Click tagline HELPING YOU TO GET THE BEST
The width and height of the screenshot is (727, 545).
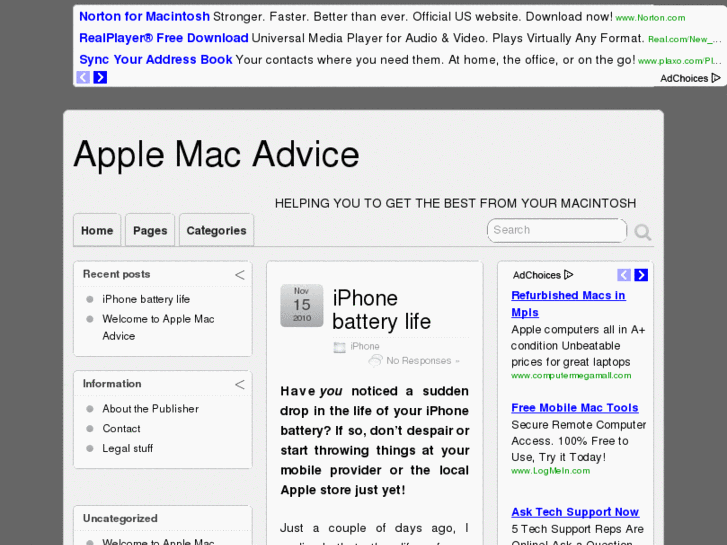(455, 203)
